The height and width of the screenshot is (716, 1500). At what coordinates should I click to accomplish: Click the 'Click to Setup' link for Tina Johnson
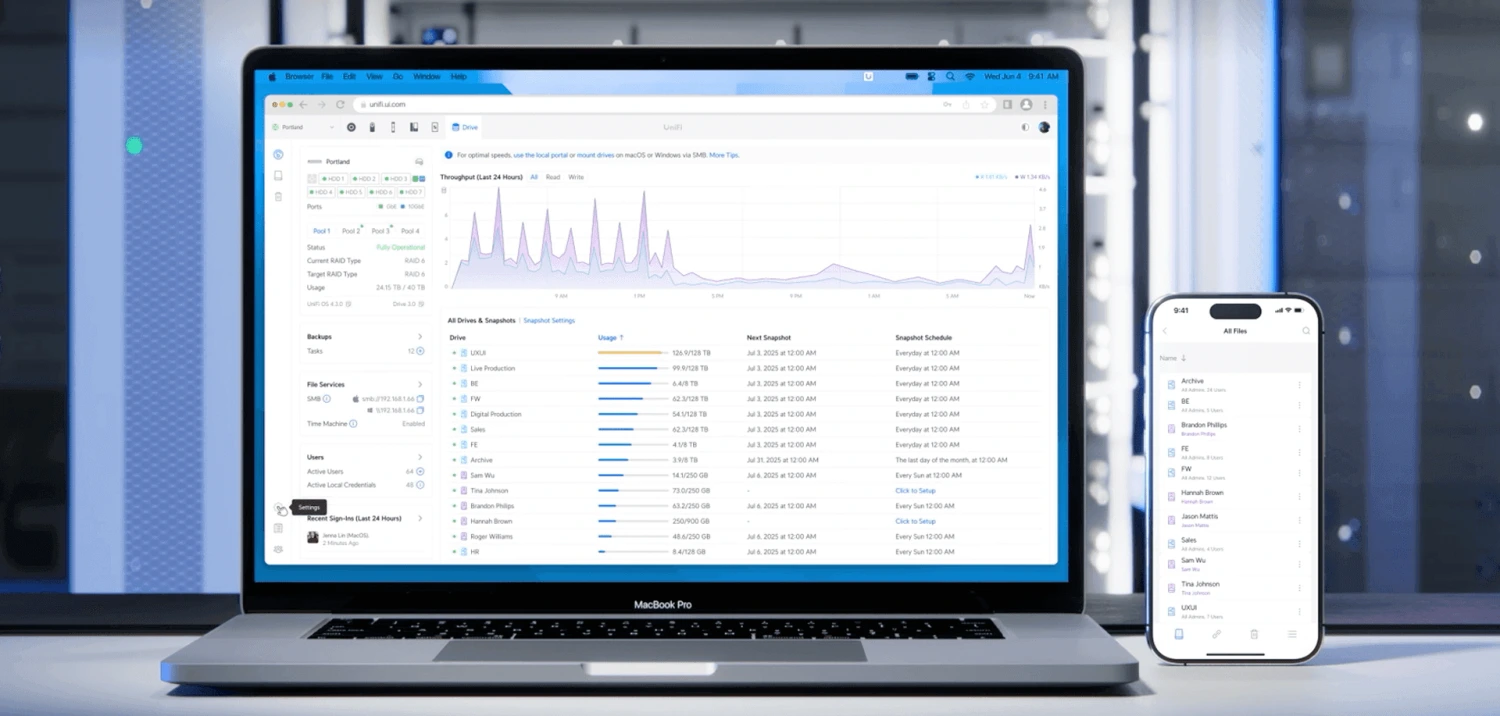click(915, 491)
